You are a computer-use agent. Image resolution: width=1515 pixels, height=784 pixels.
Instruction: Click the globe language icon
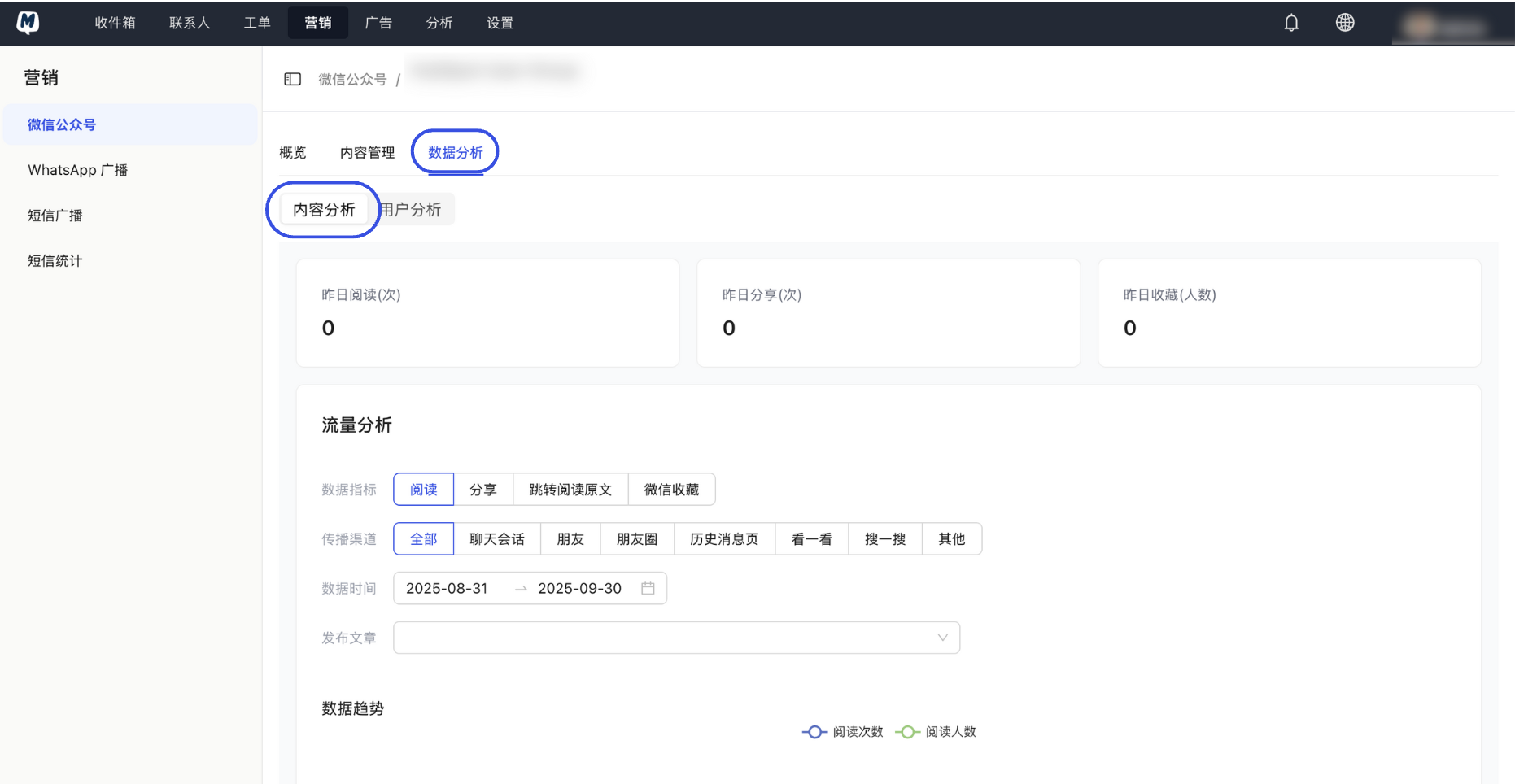[x=1344, y=22]
